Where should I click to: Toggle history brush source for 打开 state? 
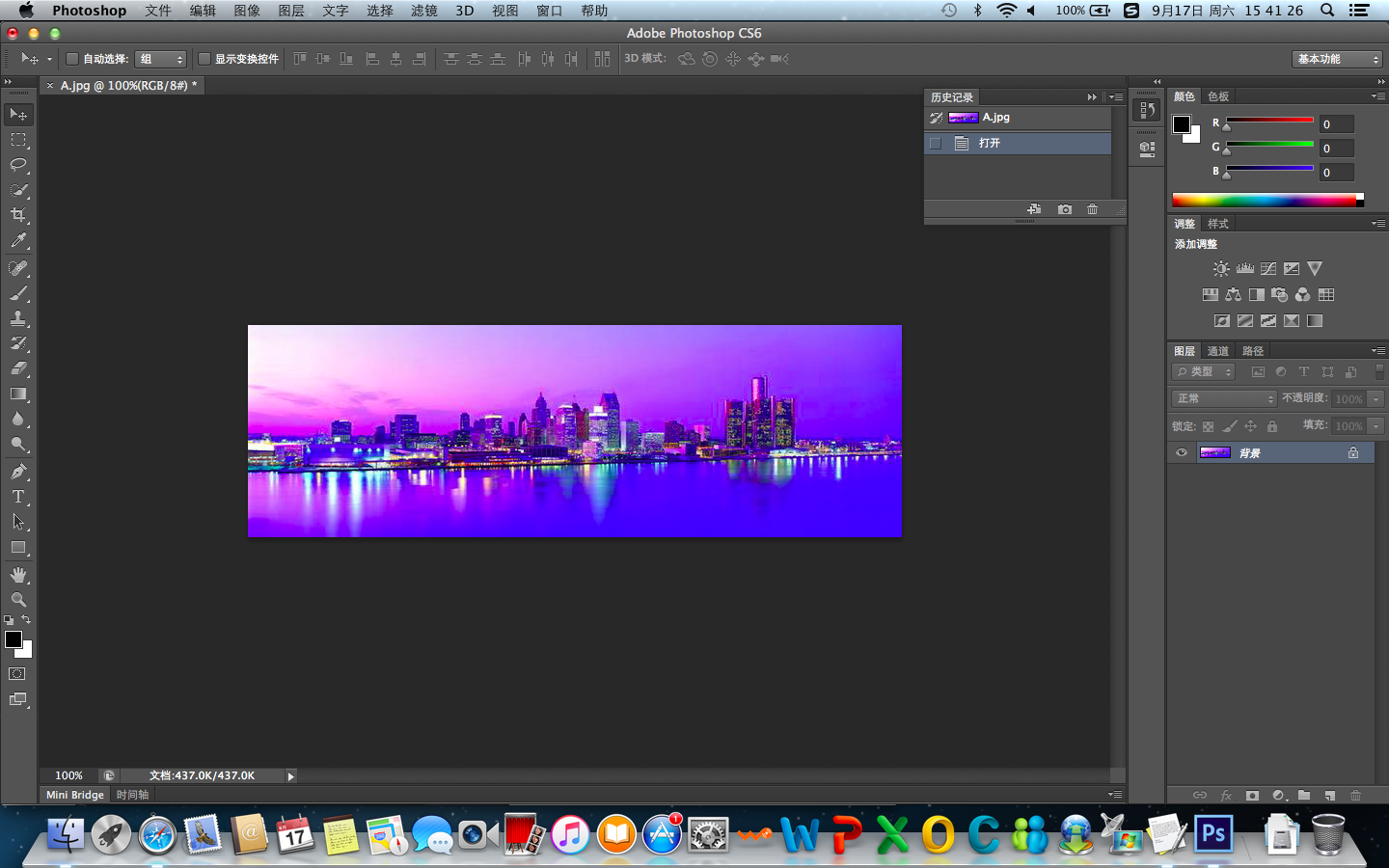(x=935, y=143)
